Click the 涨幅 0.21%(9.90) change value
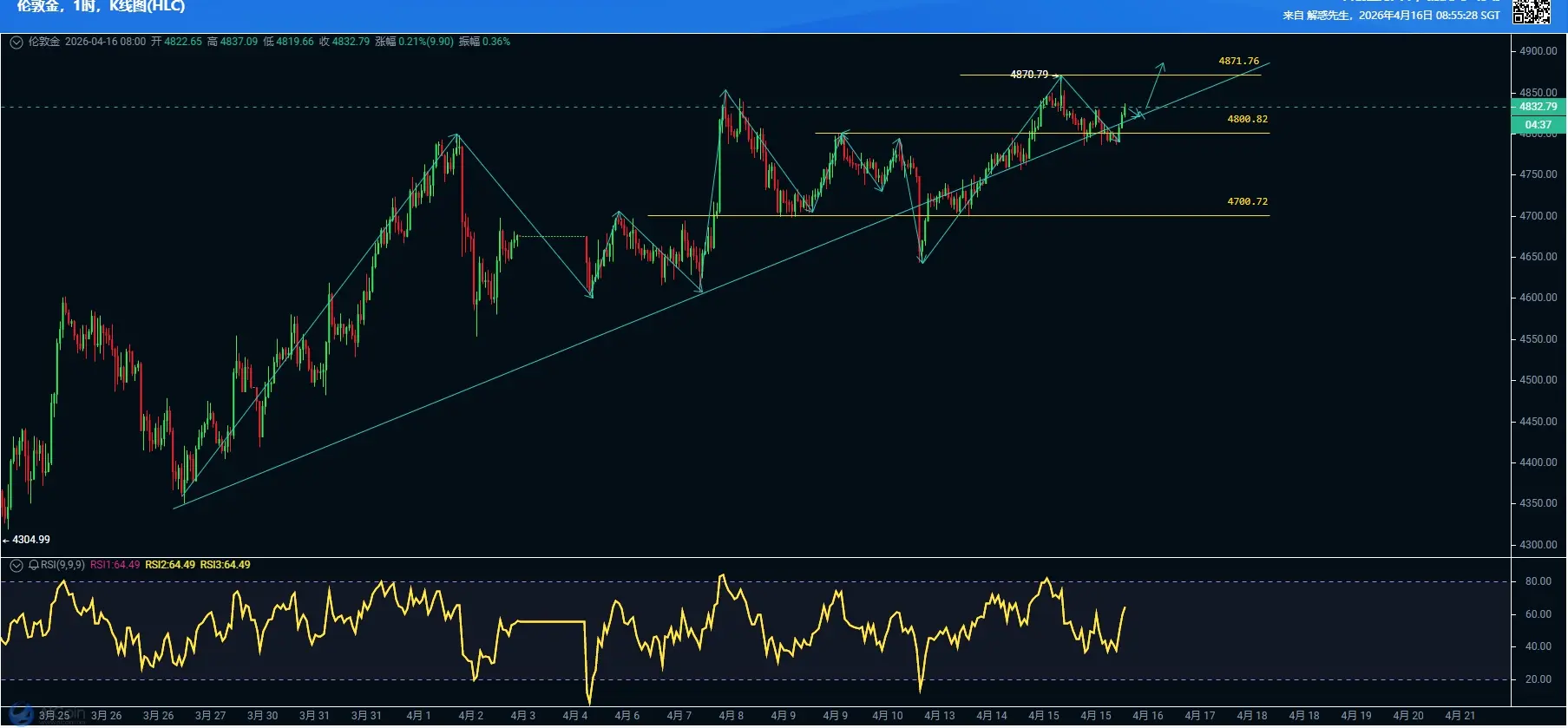Image resolution: width=1568 pixels, height=728 pixels. 414,42
